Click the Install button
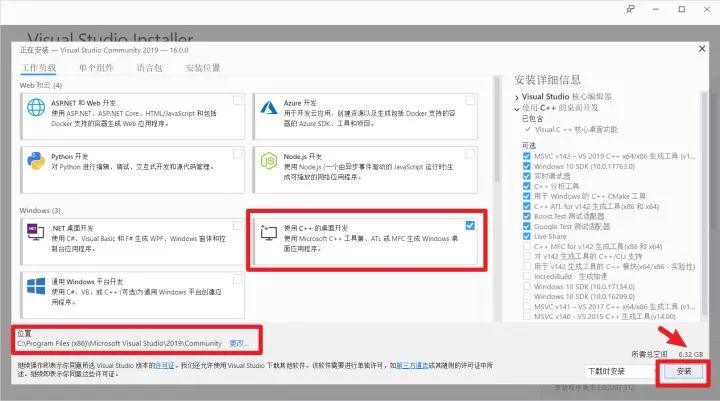 pyautogui.click(x=684, y=371)
